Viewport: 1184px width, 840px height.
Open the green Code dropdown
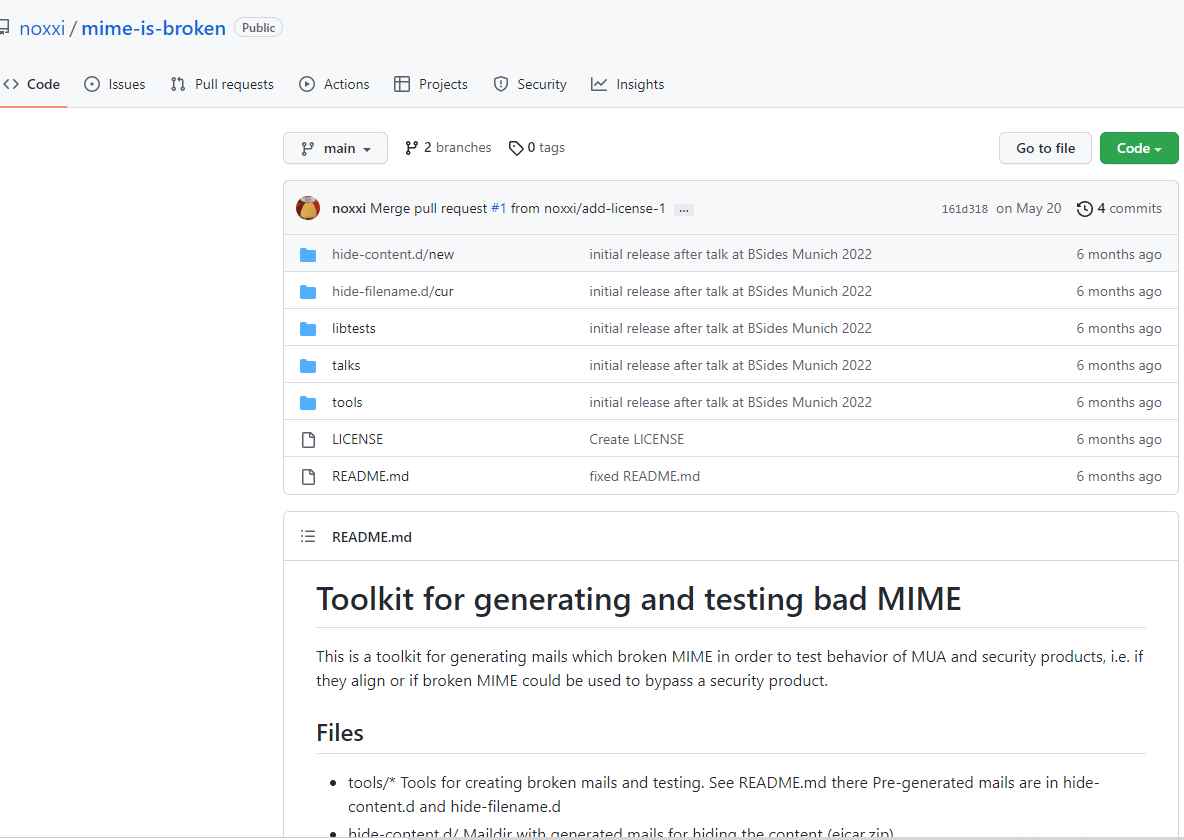1138,147
